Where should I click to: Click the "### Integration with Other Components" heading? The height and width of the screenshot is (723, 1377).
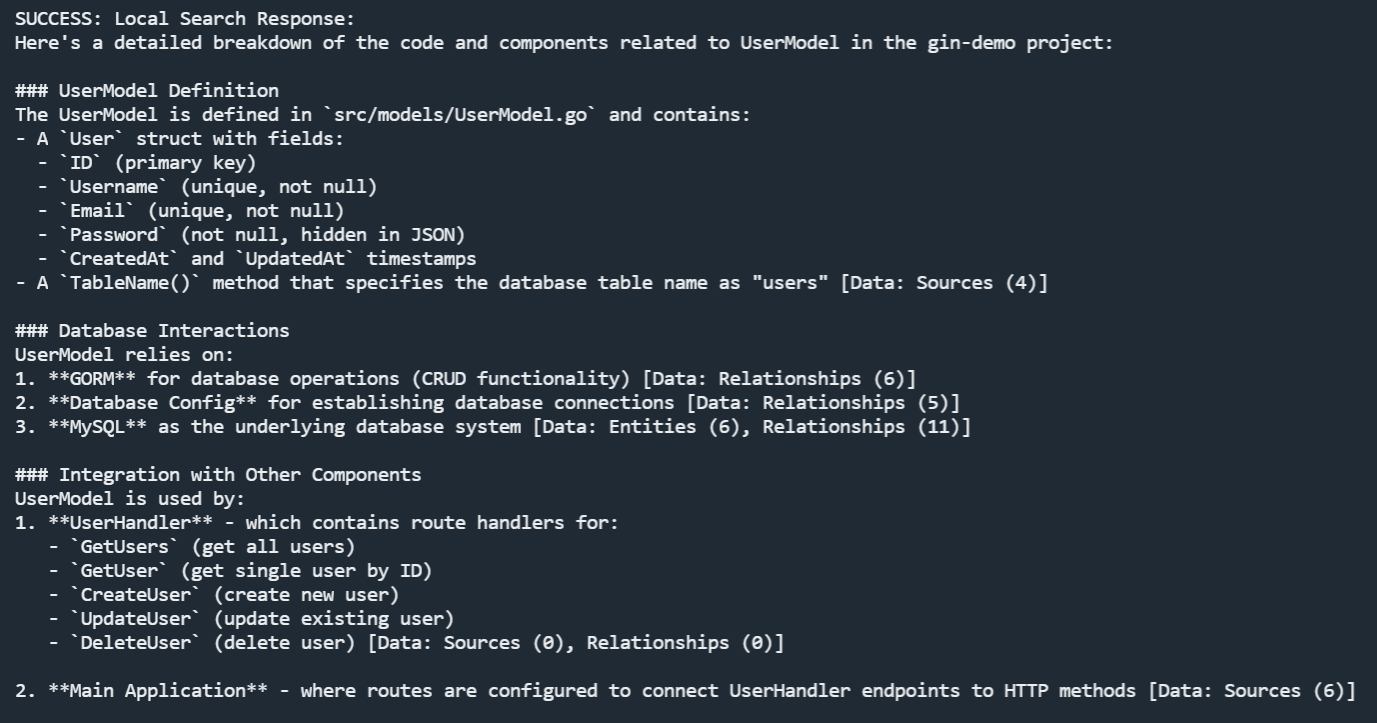point(218,475)
